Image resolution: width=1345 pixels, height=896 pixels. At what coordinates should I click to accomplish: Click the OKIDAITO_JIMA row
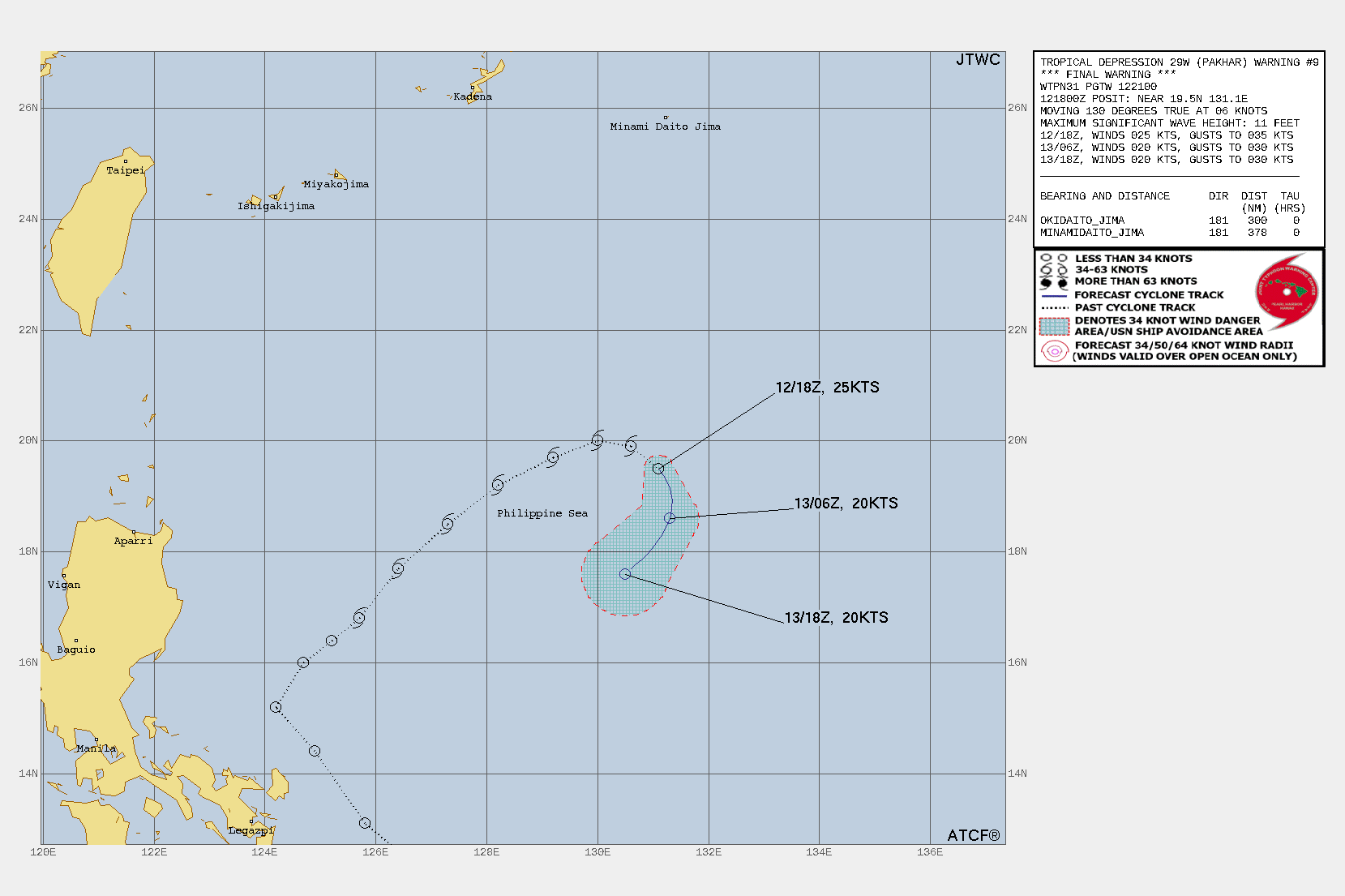pyautogui.click(x=1170, y=221)
